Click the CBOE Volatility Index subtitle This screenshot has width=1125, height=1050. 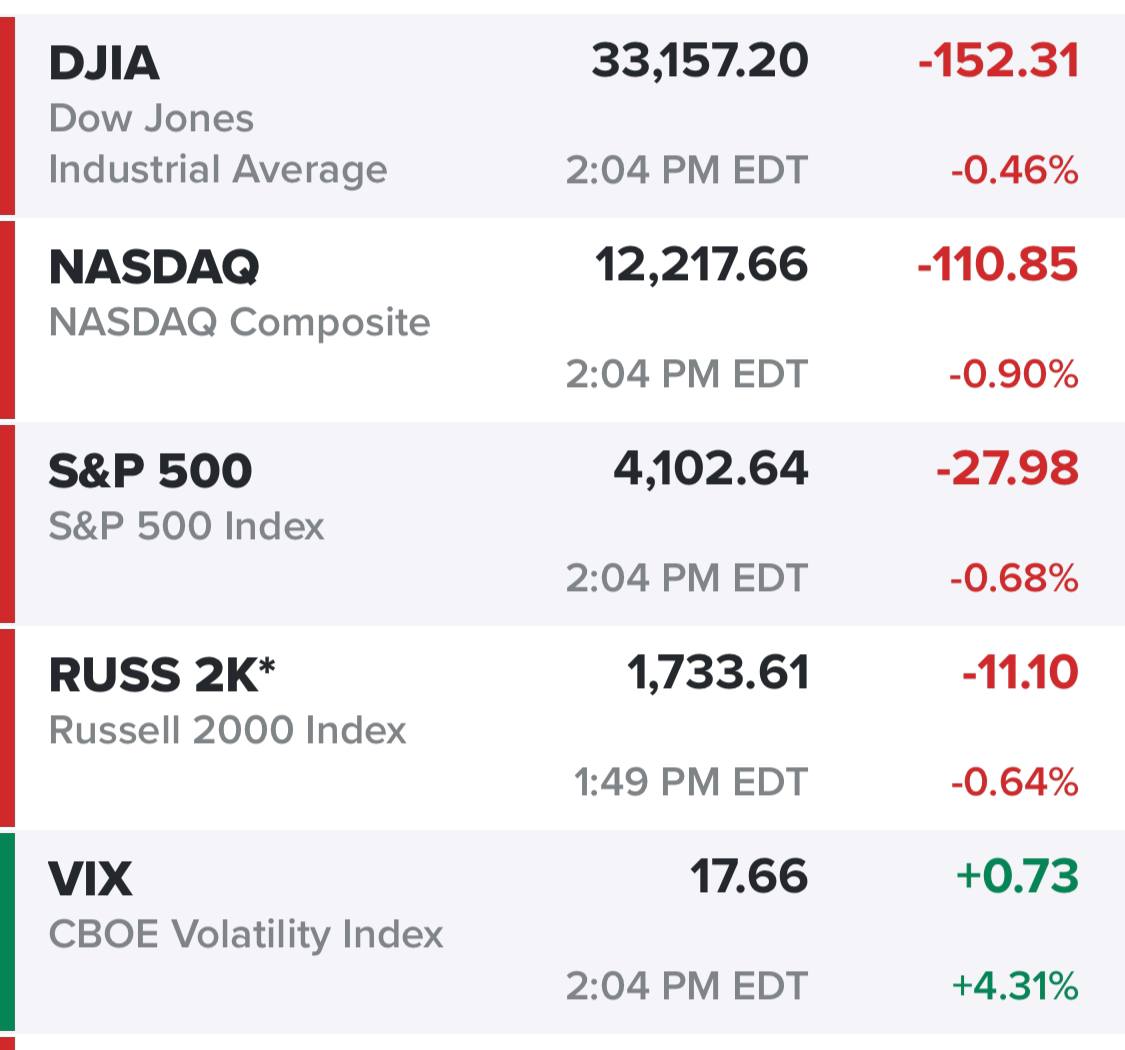click(x=245, y=934)
